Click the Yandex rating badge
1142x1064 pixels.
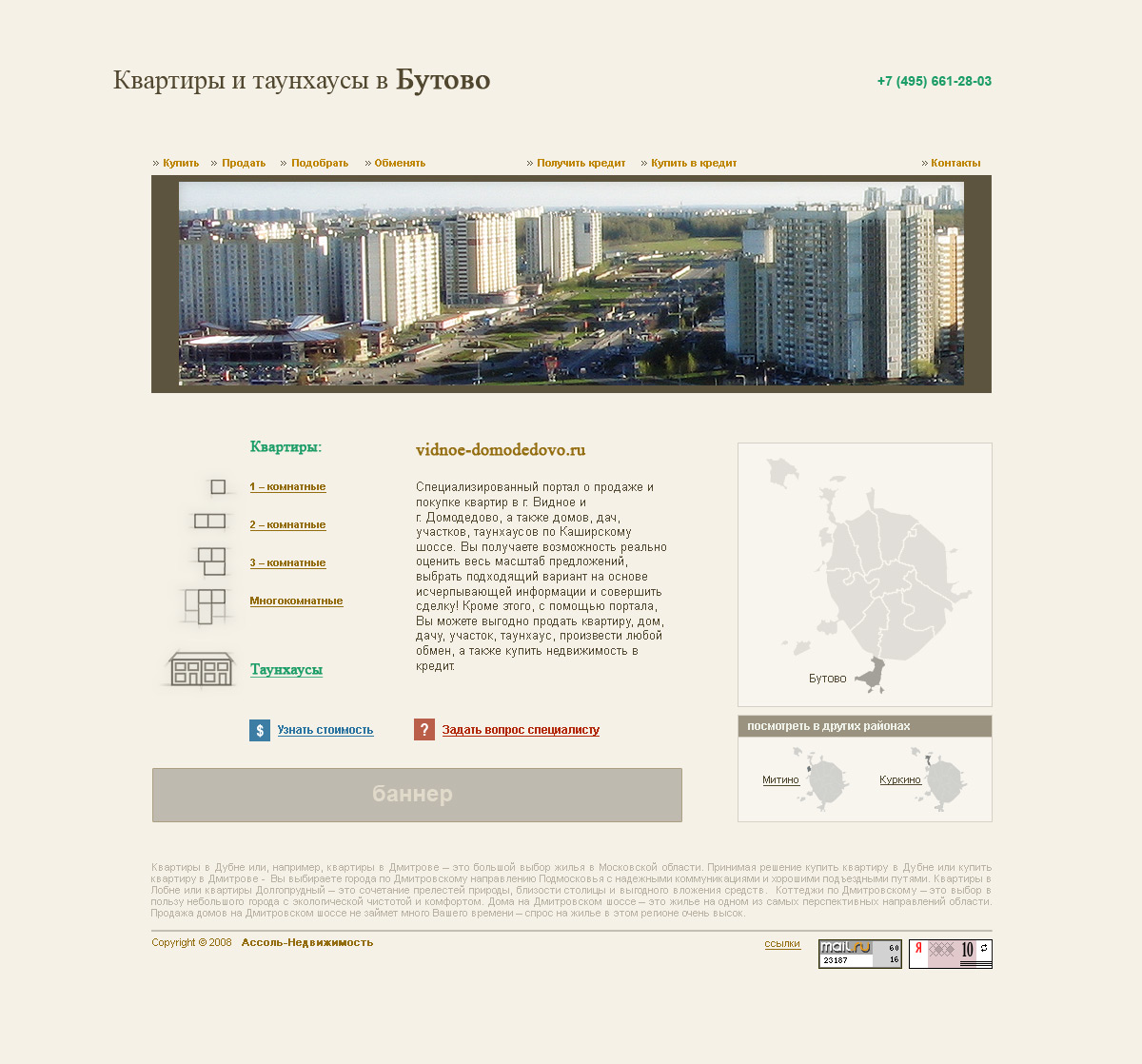951,953
